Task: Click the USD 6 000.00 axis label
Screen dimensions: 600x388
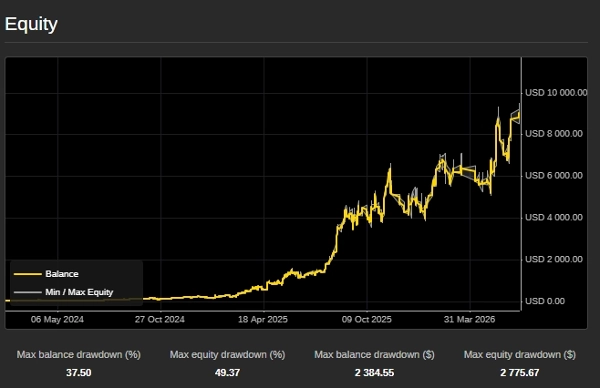Action: [554, 176]
